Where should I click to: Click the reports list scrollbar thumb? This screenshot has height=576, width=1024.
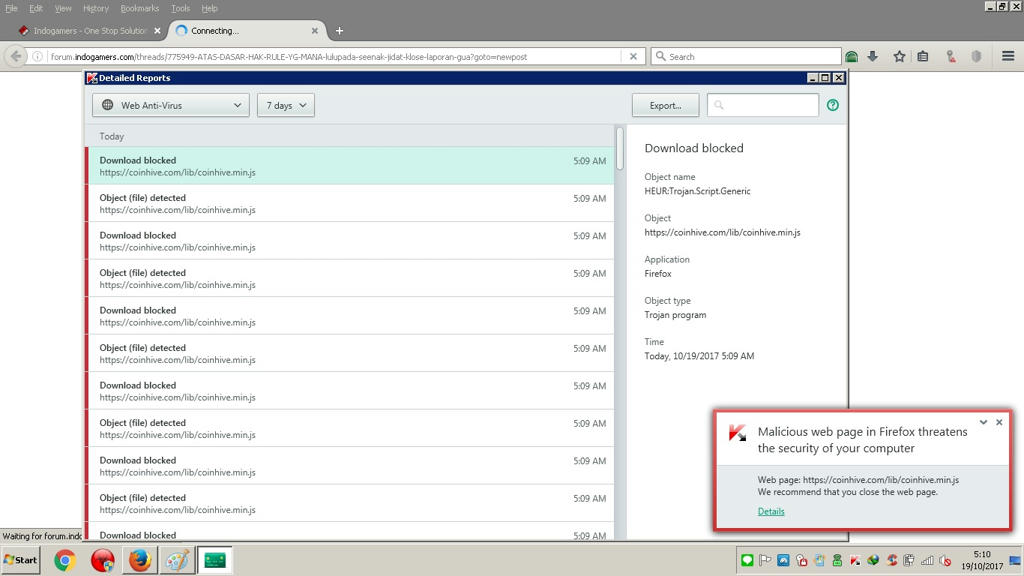tap(619, 148)
